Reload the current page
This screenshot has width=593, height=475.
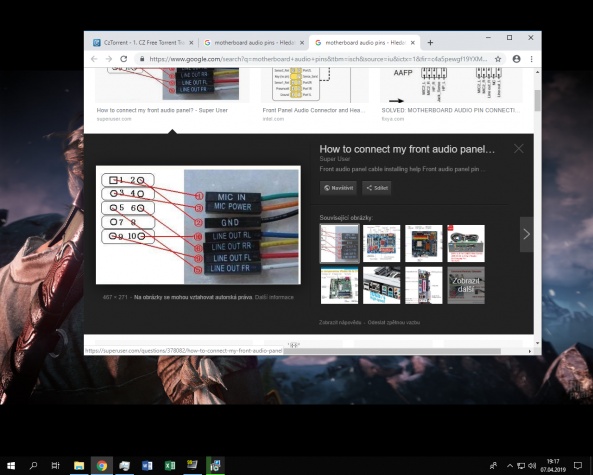124,59
